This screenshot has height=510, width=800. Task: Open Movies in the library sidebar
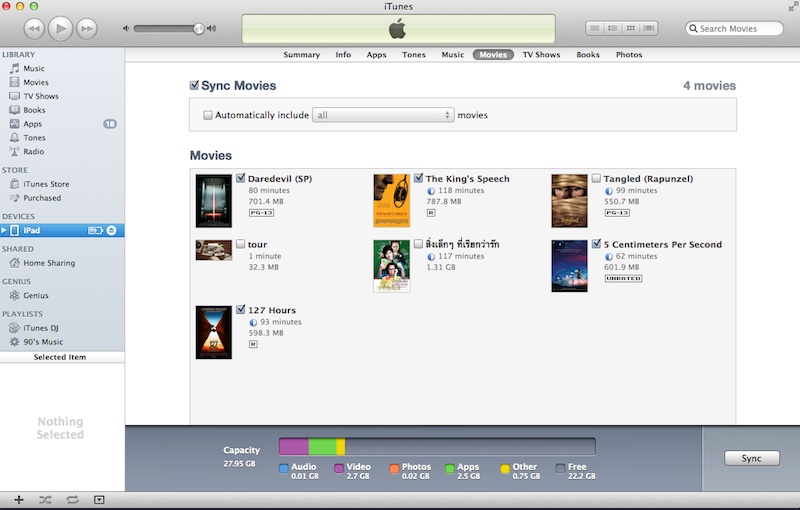[x=36, y=82]
